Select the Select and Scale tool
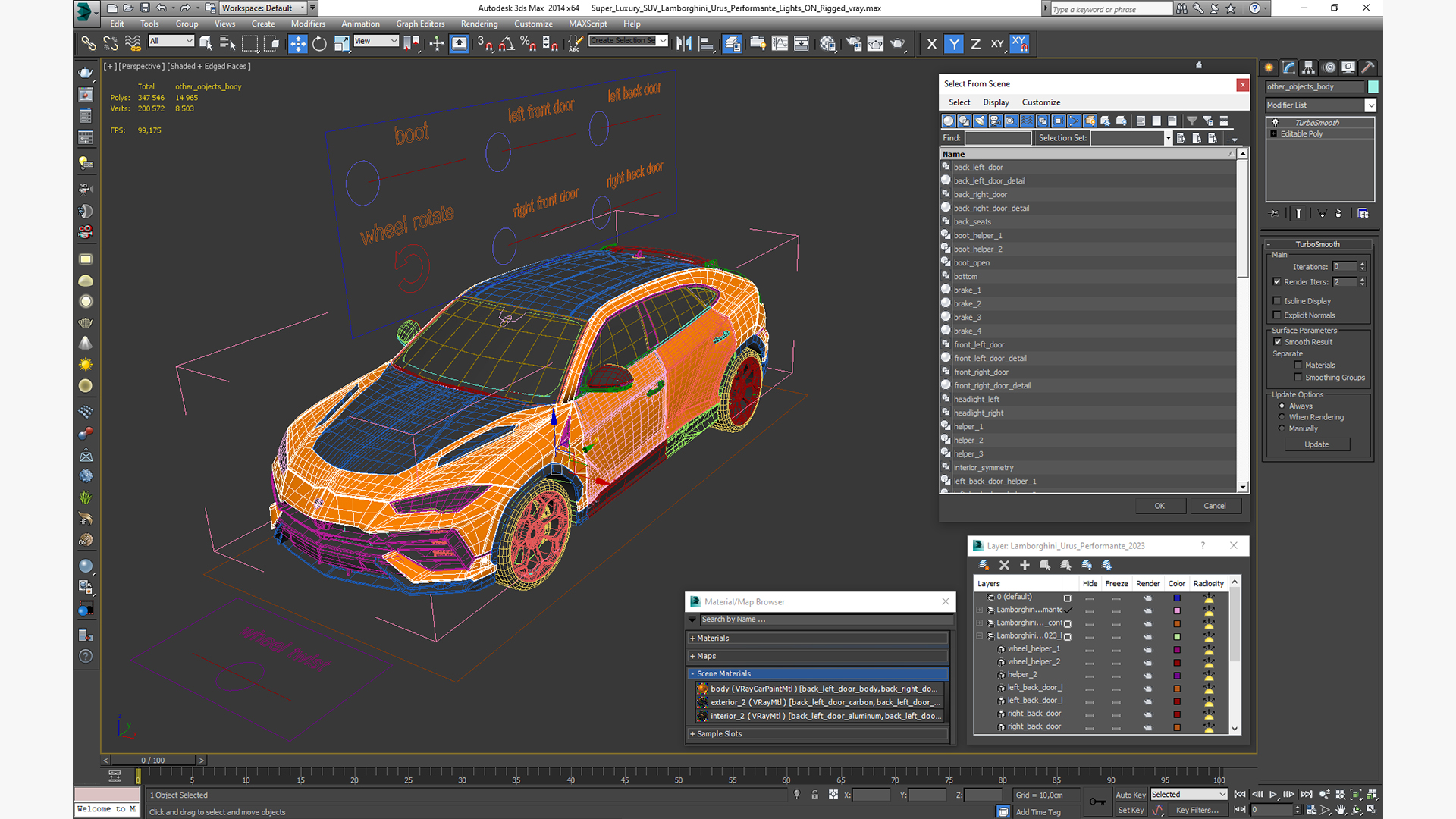1456x819 pixels. click(341, 44)
